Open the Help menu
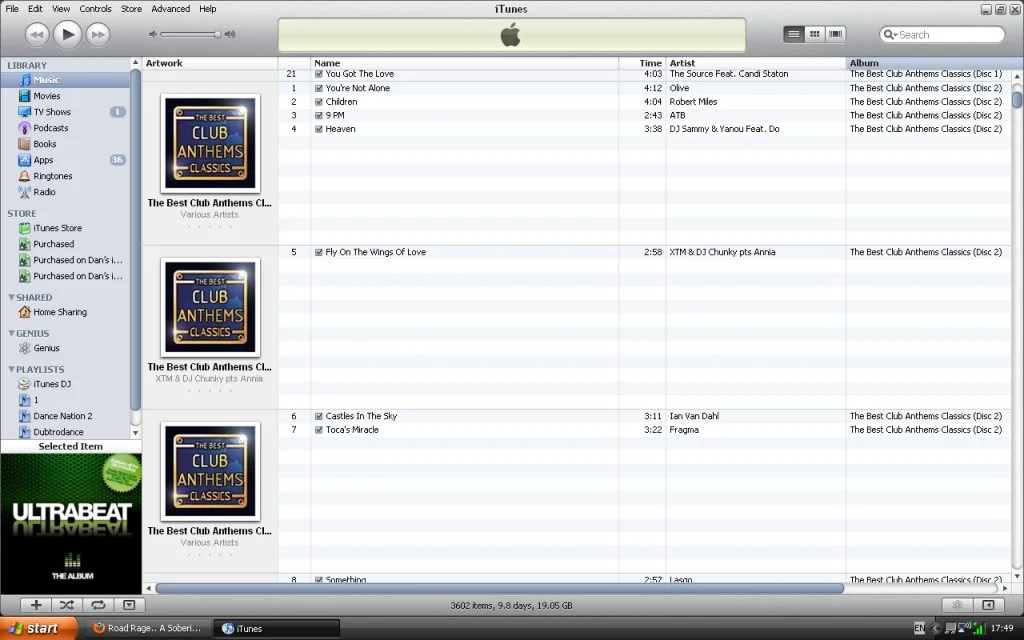This screenshot has height=640, width=1024. point(208,8)
